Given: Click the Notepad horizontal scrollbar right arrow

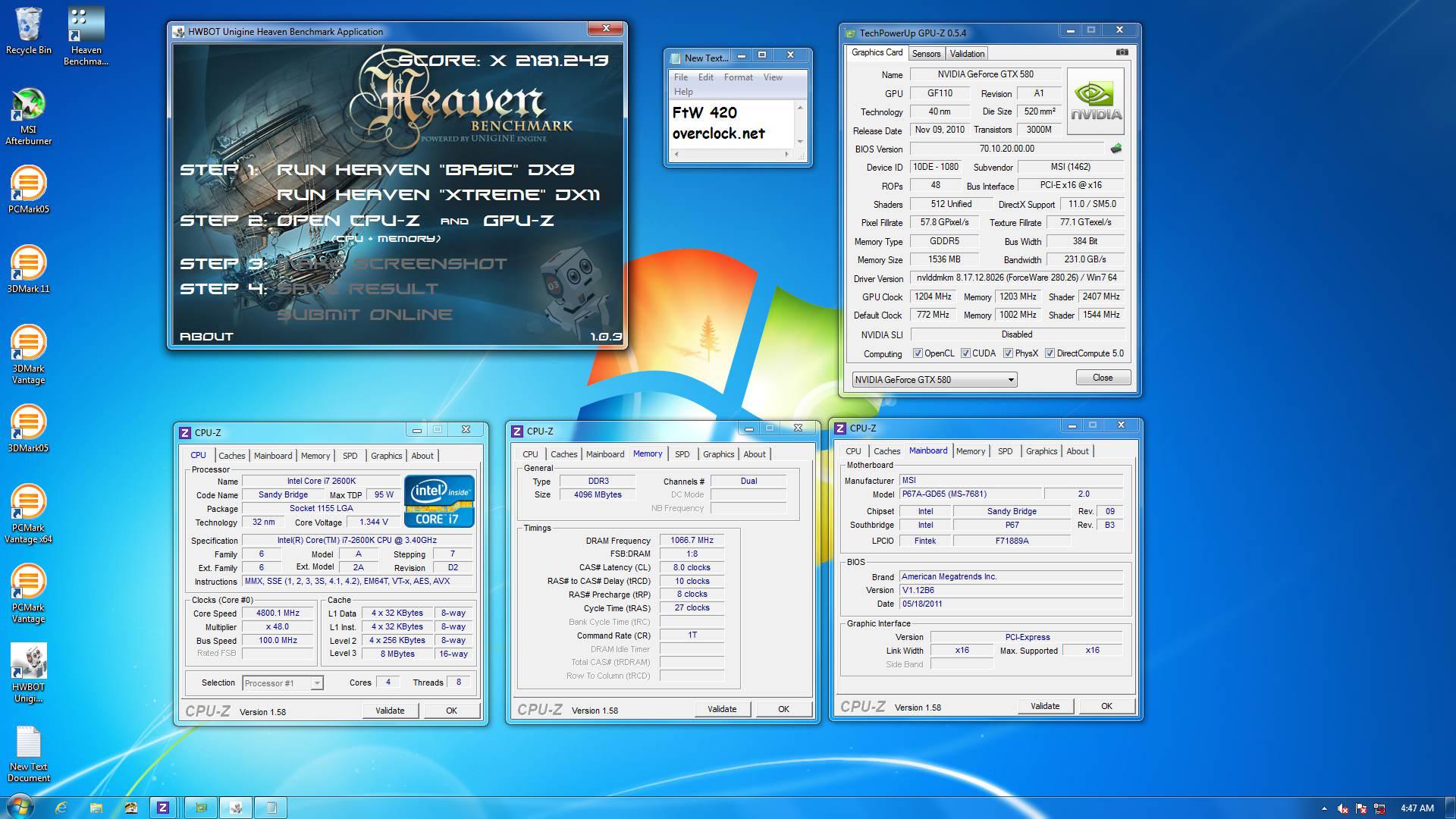Looking at the screenshot, I should pyautogui.click(x=786, y=155).
